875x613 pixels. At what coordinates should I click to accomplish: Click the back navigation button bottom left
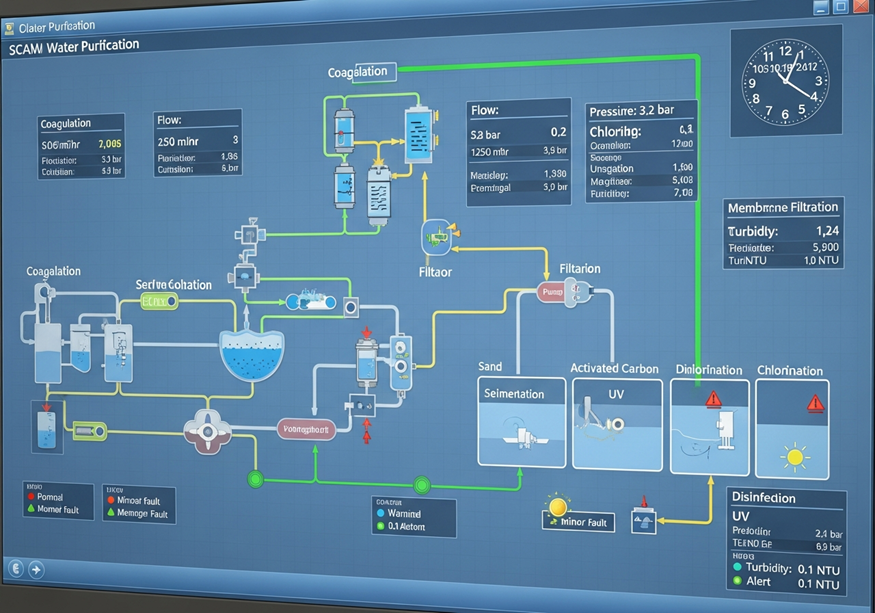click(x=16, y=568)
